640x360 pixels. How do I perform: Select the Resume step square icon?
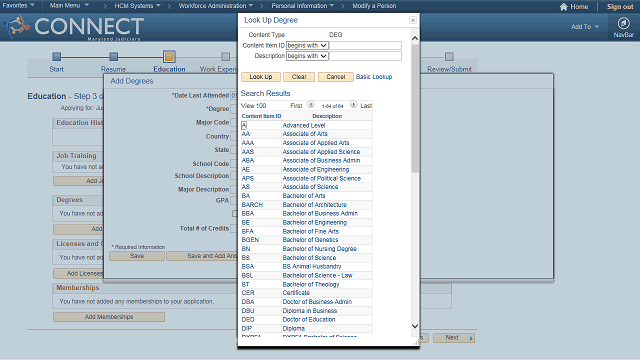pyautogui.click(x=114, y=56)
